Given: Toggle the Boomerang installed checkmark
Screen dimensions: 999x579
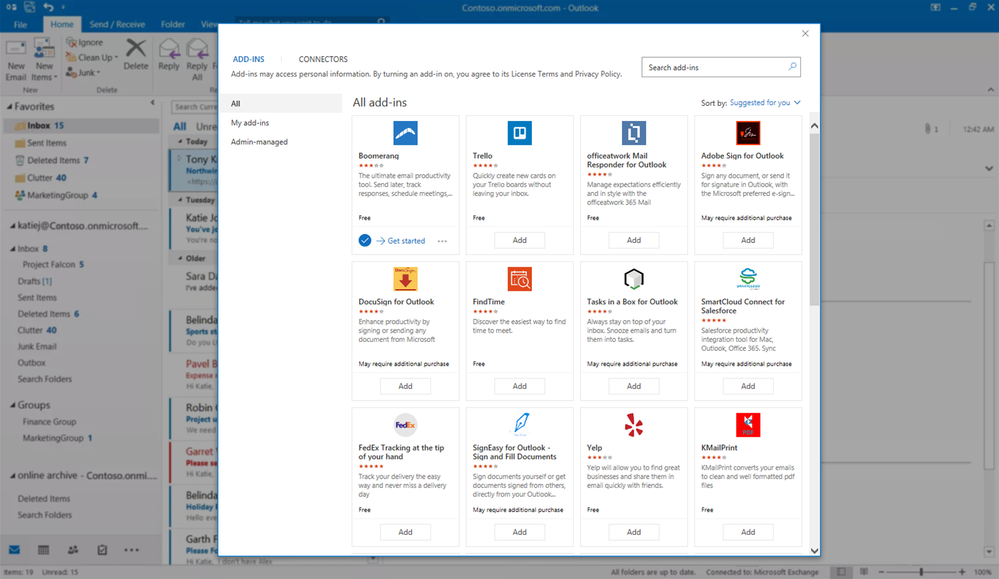Looking at the screenshot, I should (364, 240).
